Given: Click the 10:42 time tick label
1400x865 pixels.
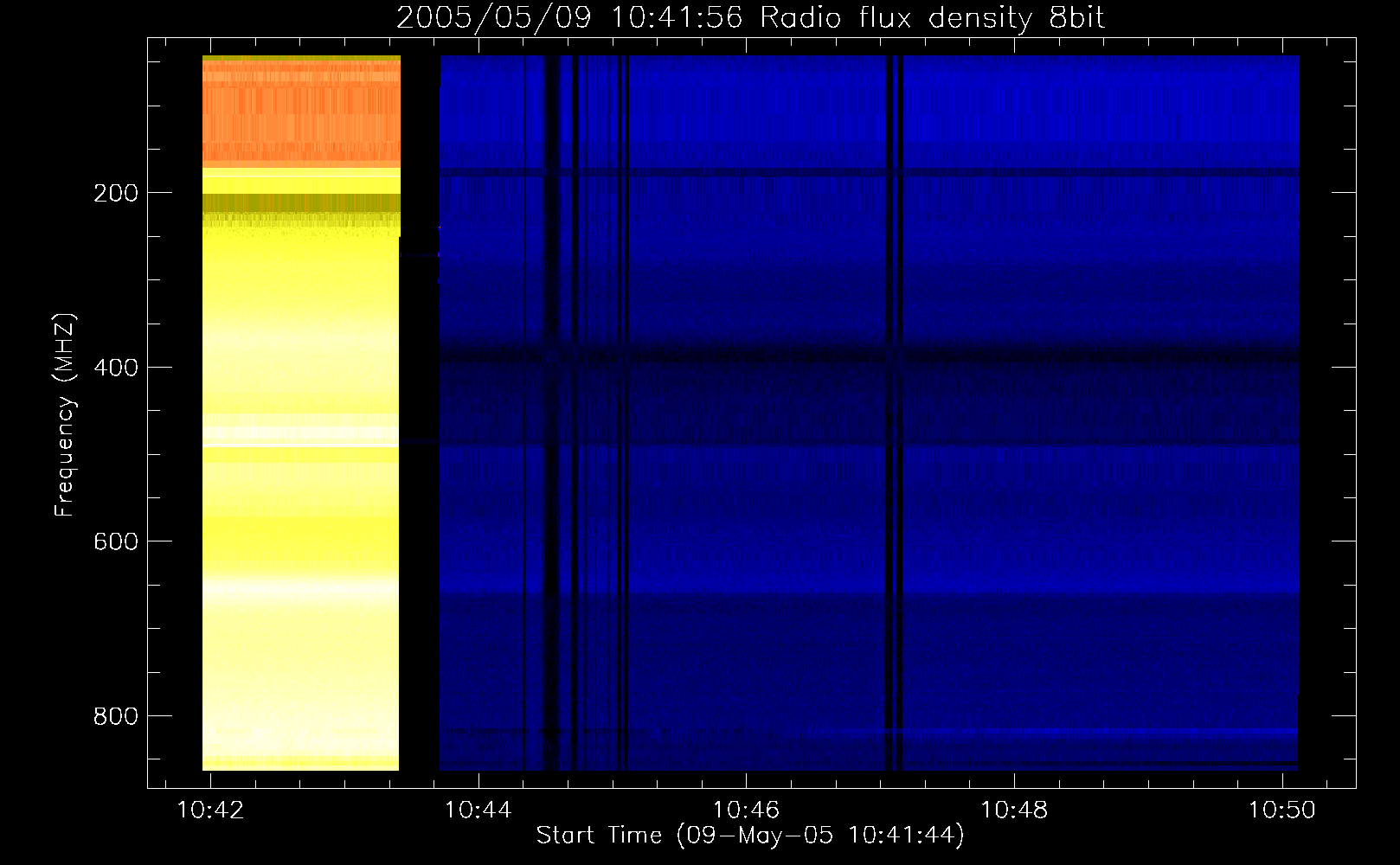Looking at the screenshot, I should (x=210, y=810).
